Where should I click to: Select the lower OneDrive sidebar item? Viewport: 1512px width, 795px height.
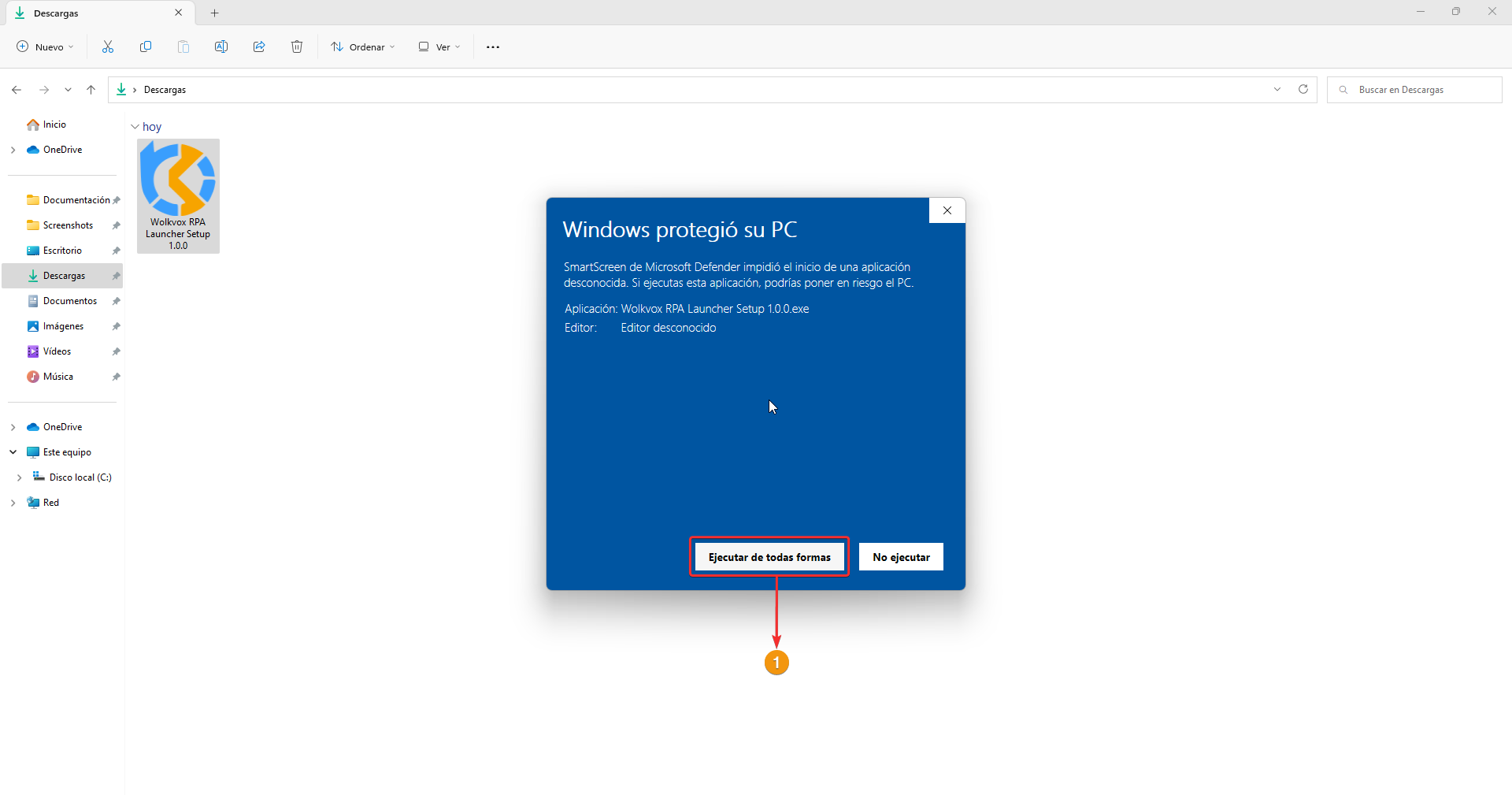pos(63,427)
